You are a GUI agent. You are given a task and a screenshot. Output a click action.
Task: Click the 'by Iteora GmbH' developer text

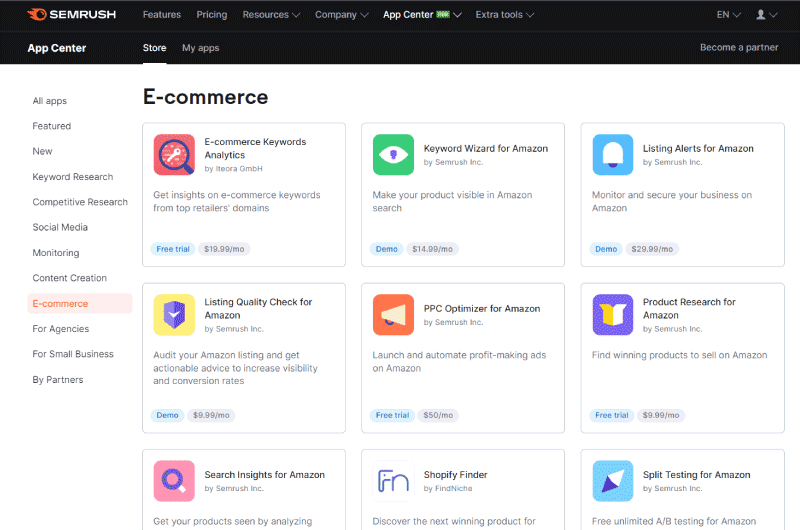pyautogui.click(x=233, y=169)
